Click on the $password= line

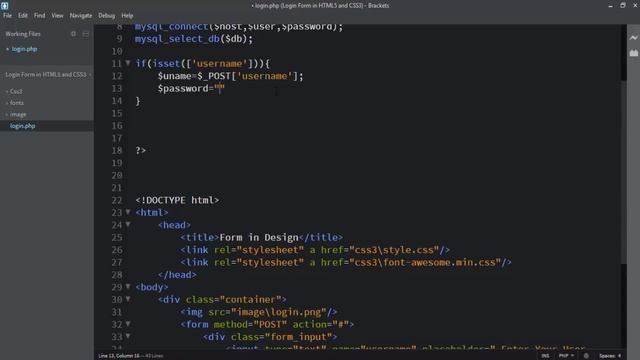(191, 89)
